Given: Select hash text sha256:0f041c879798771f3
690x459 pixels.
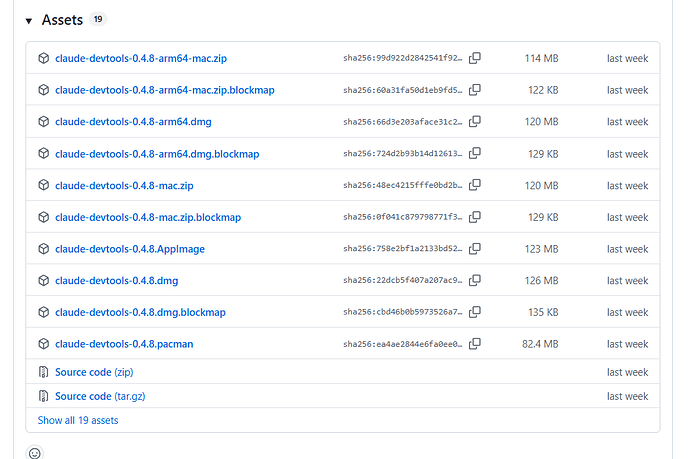Looking at the screenshot, I should click(403, 217).
